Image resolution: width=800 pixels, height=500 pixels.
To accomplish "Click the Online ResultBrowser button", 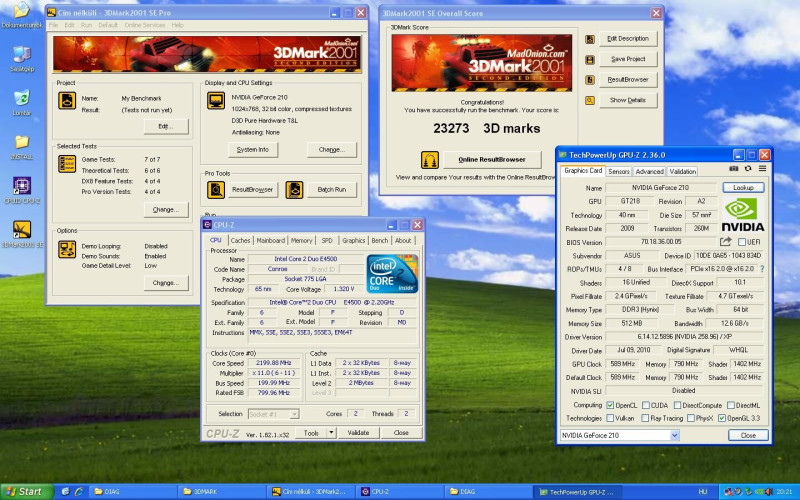I will pos(492,160).
